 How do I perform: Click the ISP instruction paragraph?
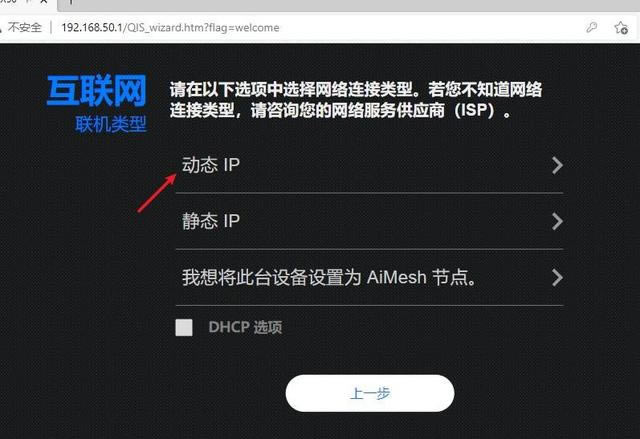pos(356,100)
